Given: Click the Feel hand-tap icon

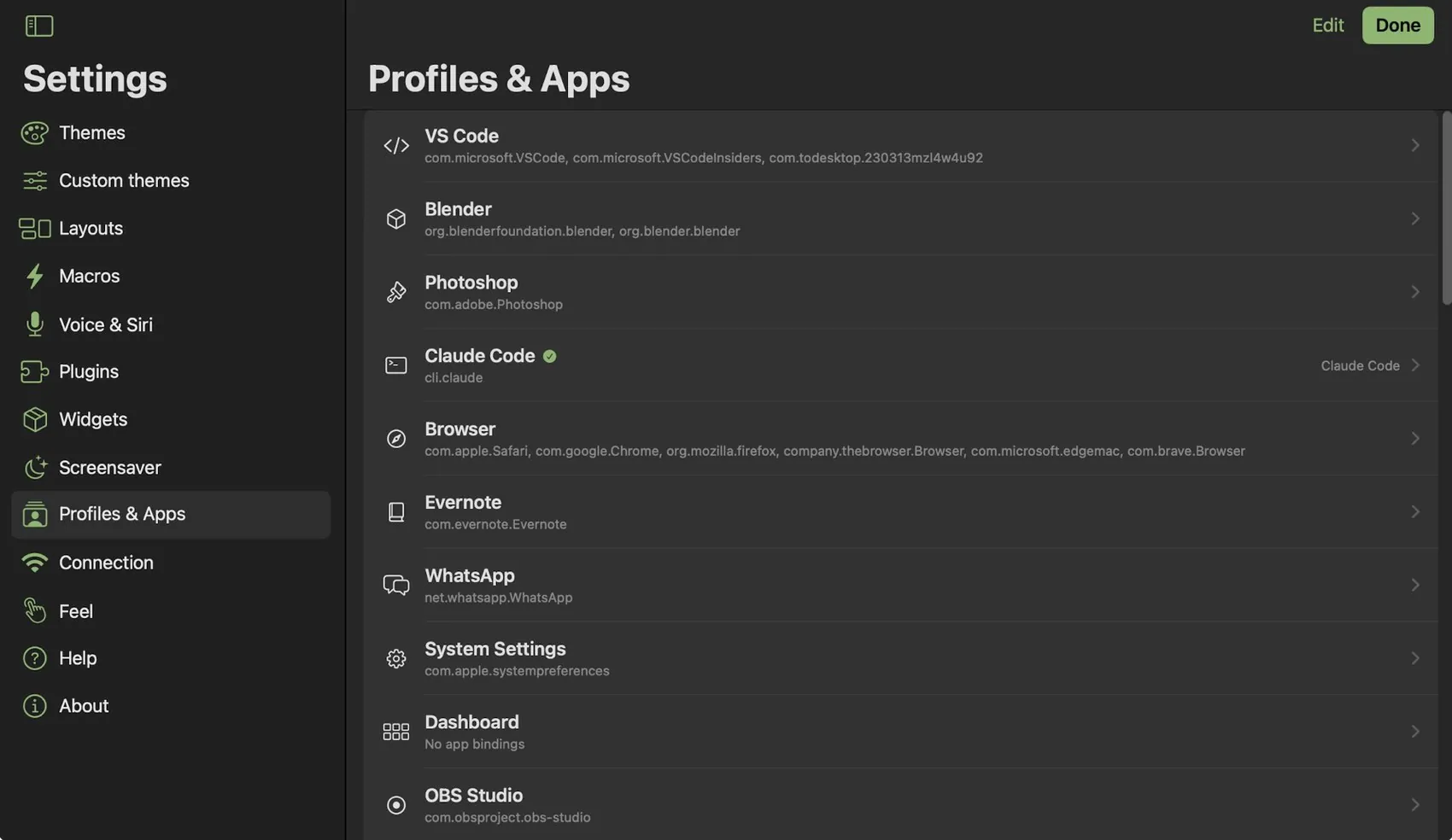Looking at the screenshot, I should point(34,611).
